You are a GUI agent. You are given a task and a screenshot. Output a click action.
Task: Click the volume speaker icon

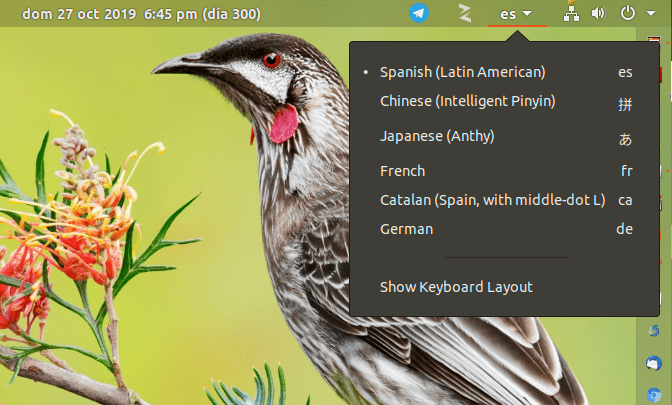pos(599,13)
